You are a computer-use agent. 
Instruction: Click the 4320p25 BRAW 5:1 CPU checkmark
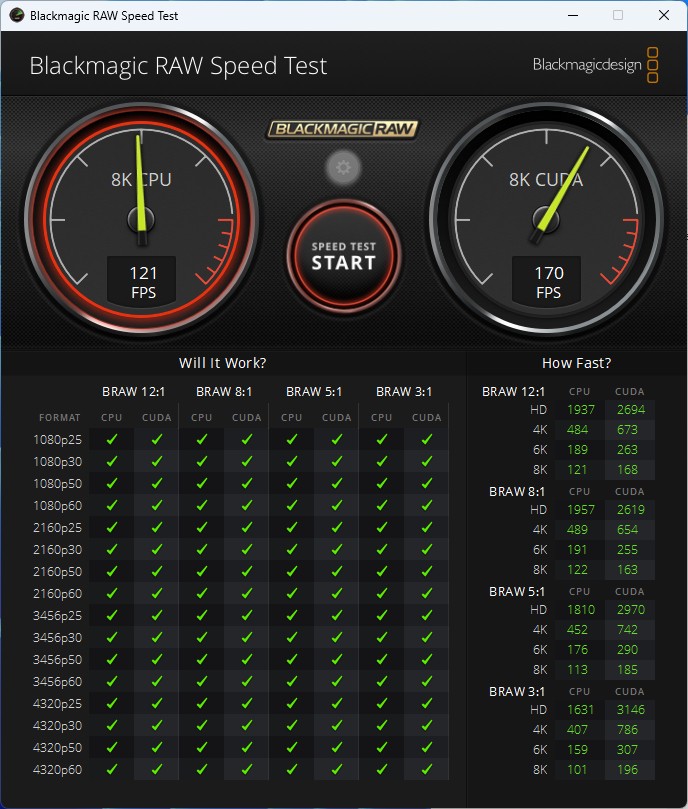coord(292,703)
